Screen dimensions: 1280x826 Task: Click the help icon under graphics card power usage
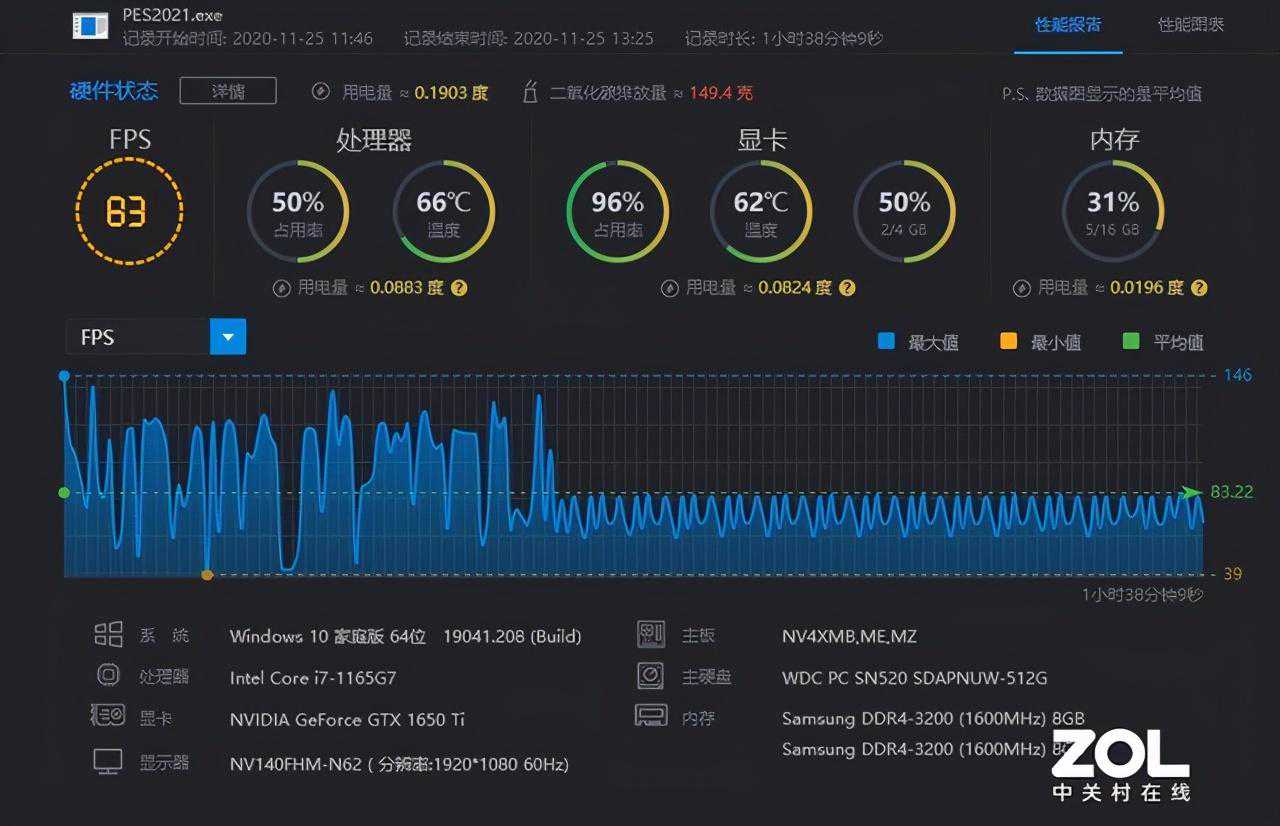847,288
